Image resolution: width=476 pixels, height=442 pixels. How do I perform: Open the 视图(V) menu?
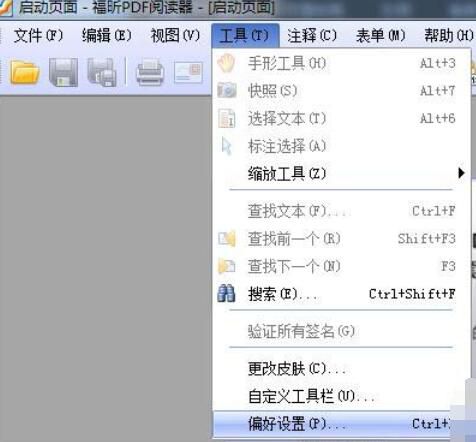(x=175, y=35)
